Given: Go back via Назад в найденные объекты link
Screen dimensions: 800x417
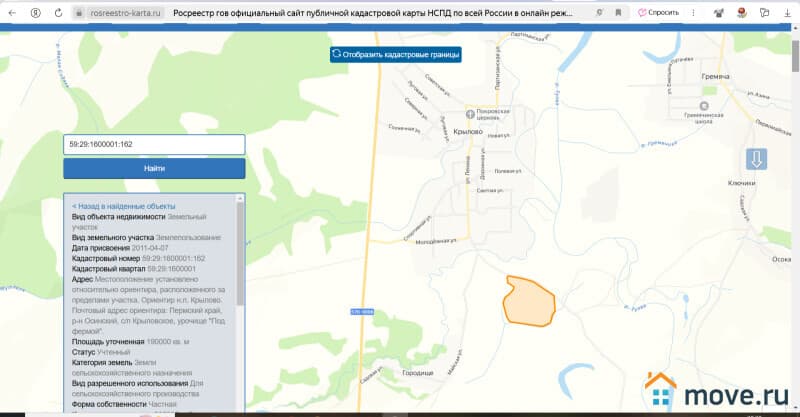Looking at the screenshot, I should pos(123,206).
